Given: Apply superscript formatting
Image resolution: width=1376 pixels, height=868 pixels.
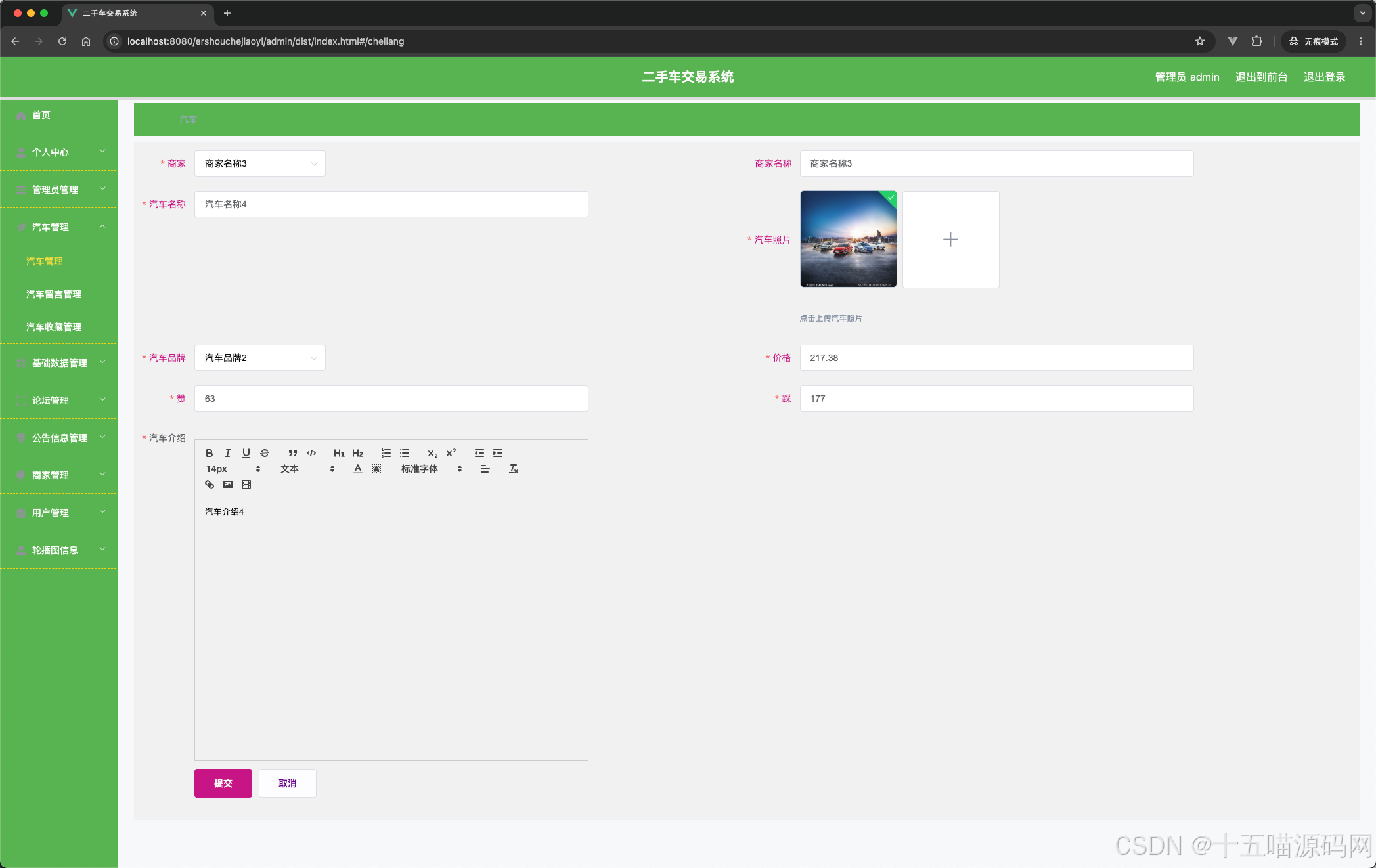Looking at the screenshot, I should point(451,453).
